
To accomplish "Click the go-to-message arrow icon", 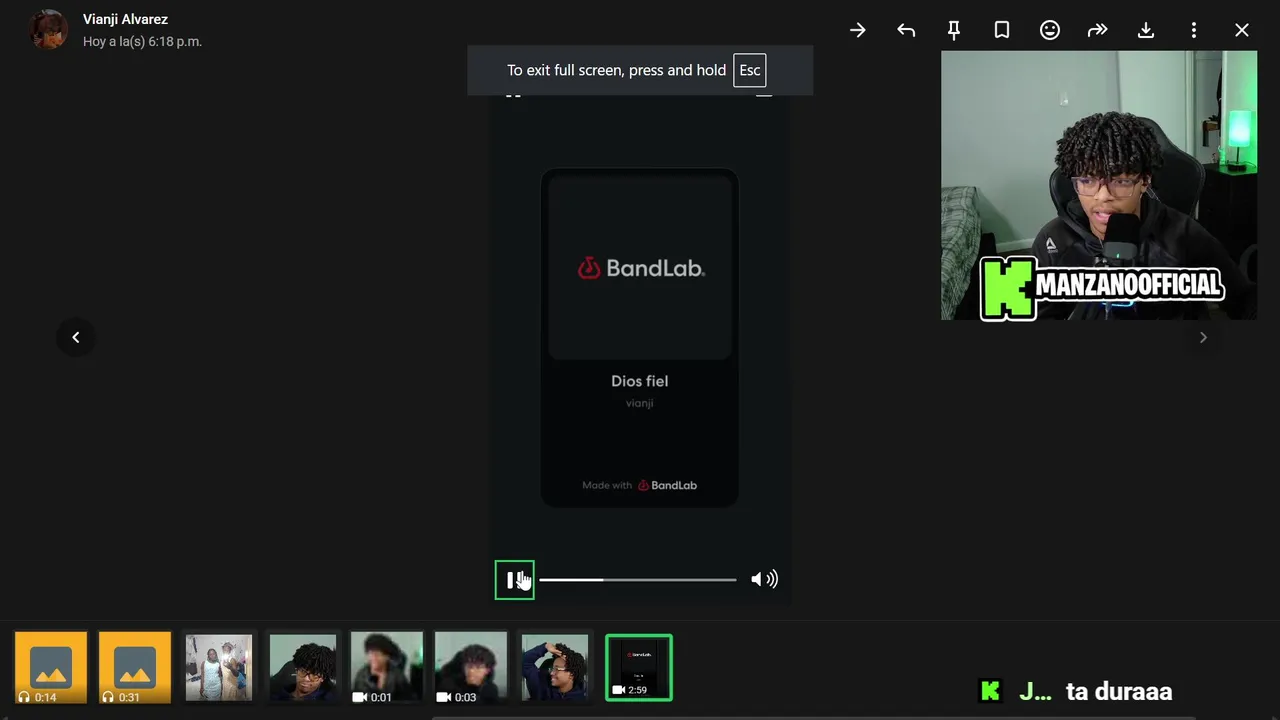I will point(858,30).
